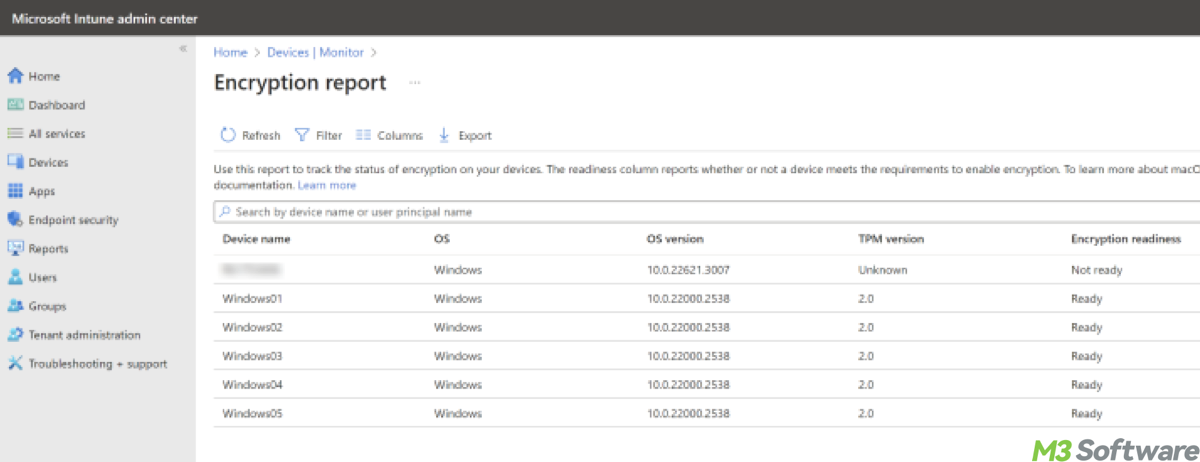
Task: Click the Windows OS cell for Windows04
Action: click(x=458, y=385)
